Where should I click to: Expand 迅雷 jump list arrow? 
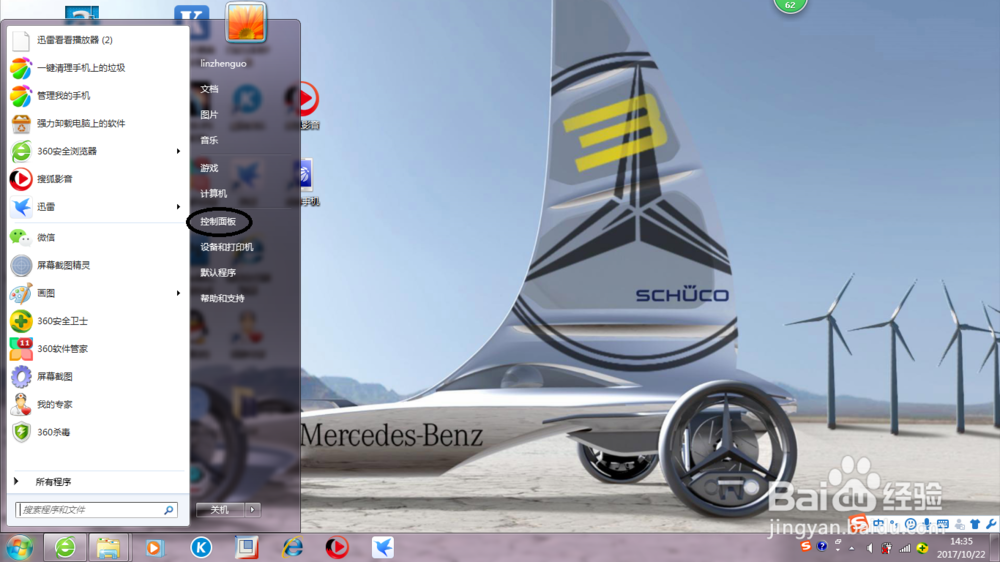[x=179, y=207]
